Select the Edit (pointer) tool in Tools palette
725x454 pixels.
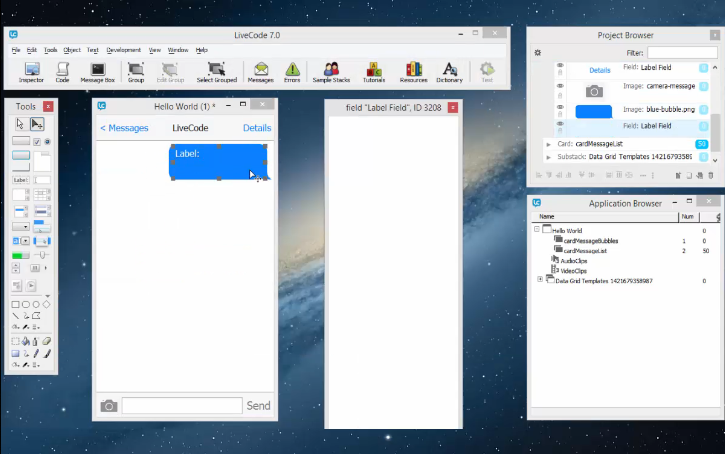click(37, 124)
